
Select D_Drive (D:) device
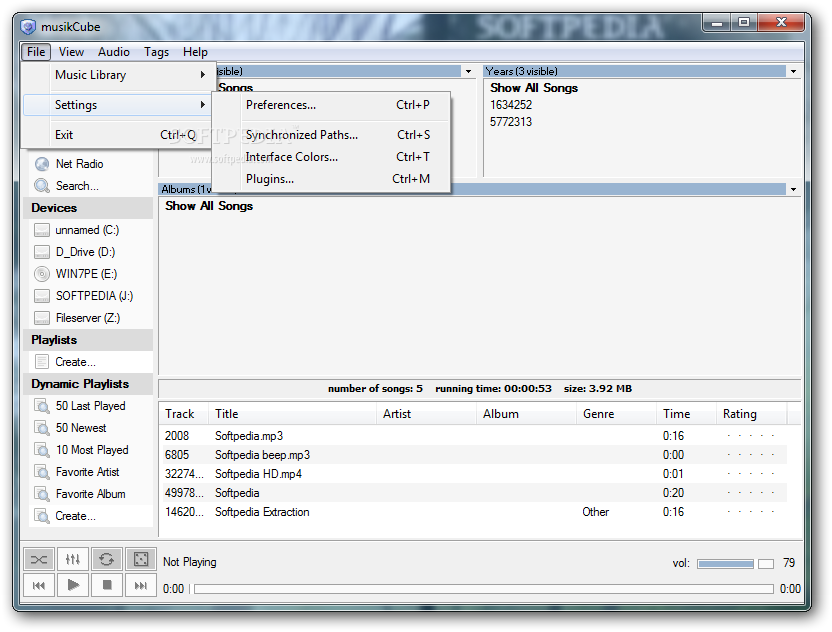(x=85, y=252)
